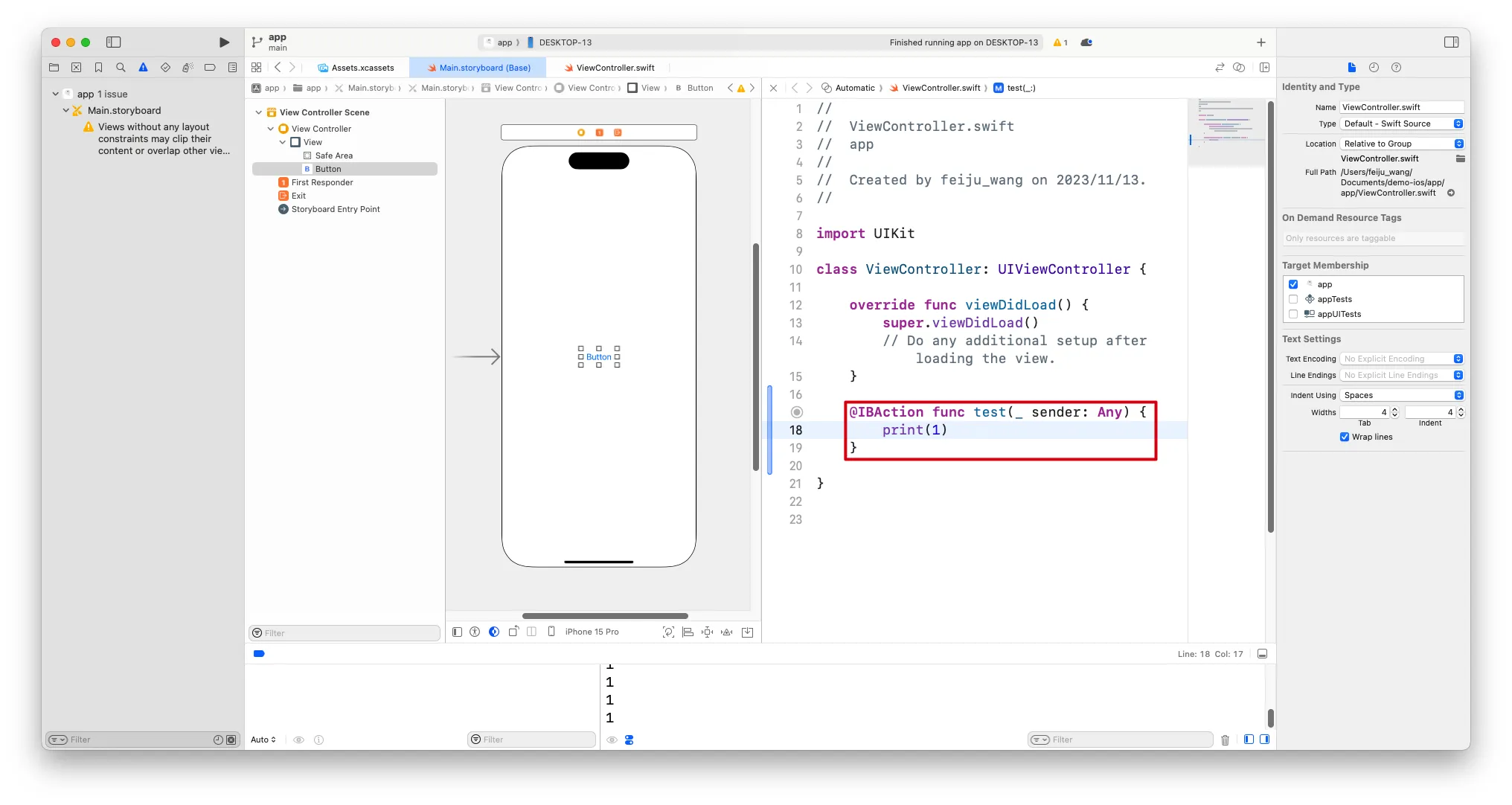Open the Find navigator magnifier icon
The width and height of the screenshot is (1512, 805).
[121, 68]
